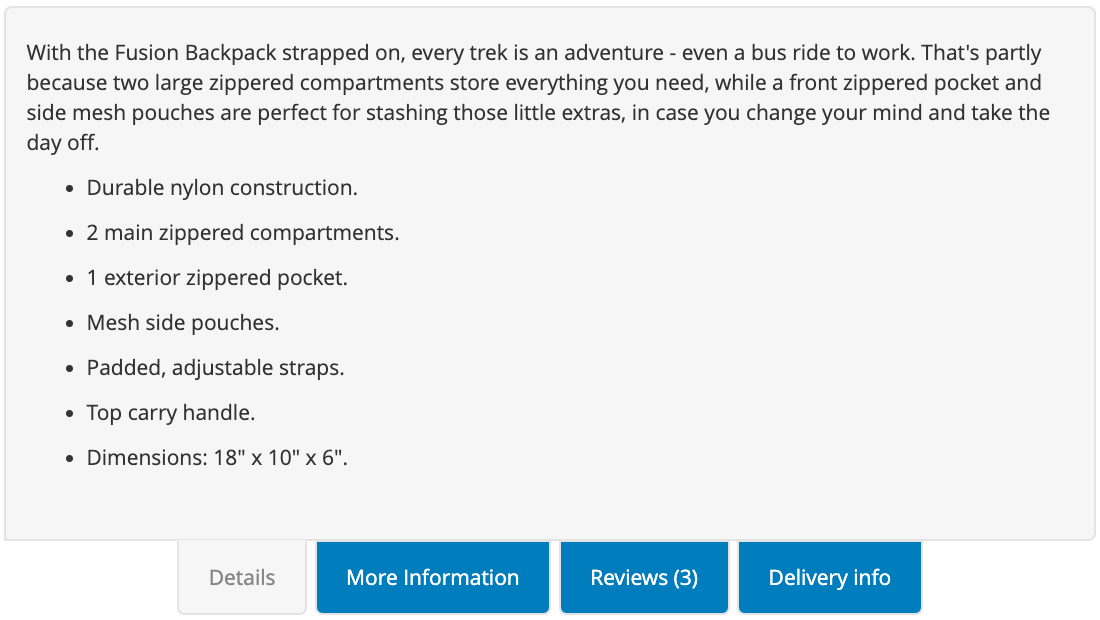
Task: Select the 'Top carry handle.' list item
Action: [170, 412]
